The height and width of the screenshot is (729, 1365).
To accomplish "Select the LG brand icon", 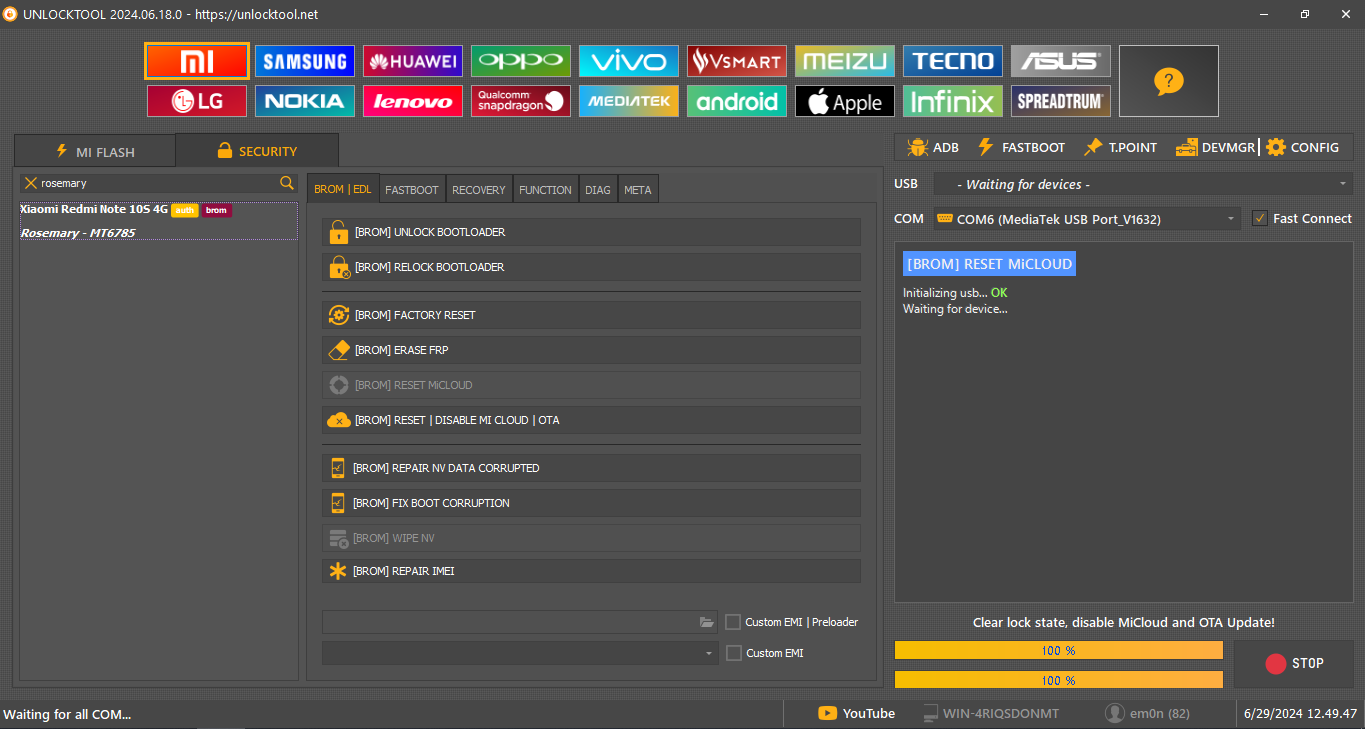I will point(197,101).
